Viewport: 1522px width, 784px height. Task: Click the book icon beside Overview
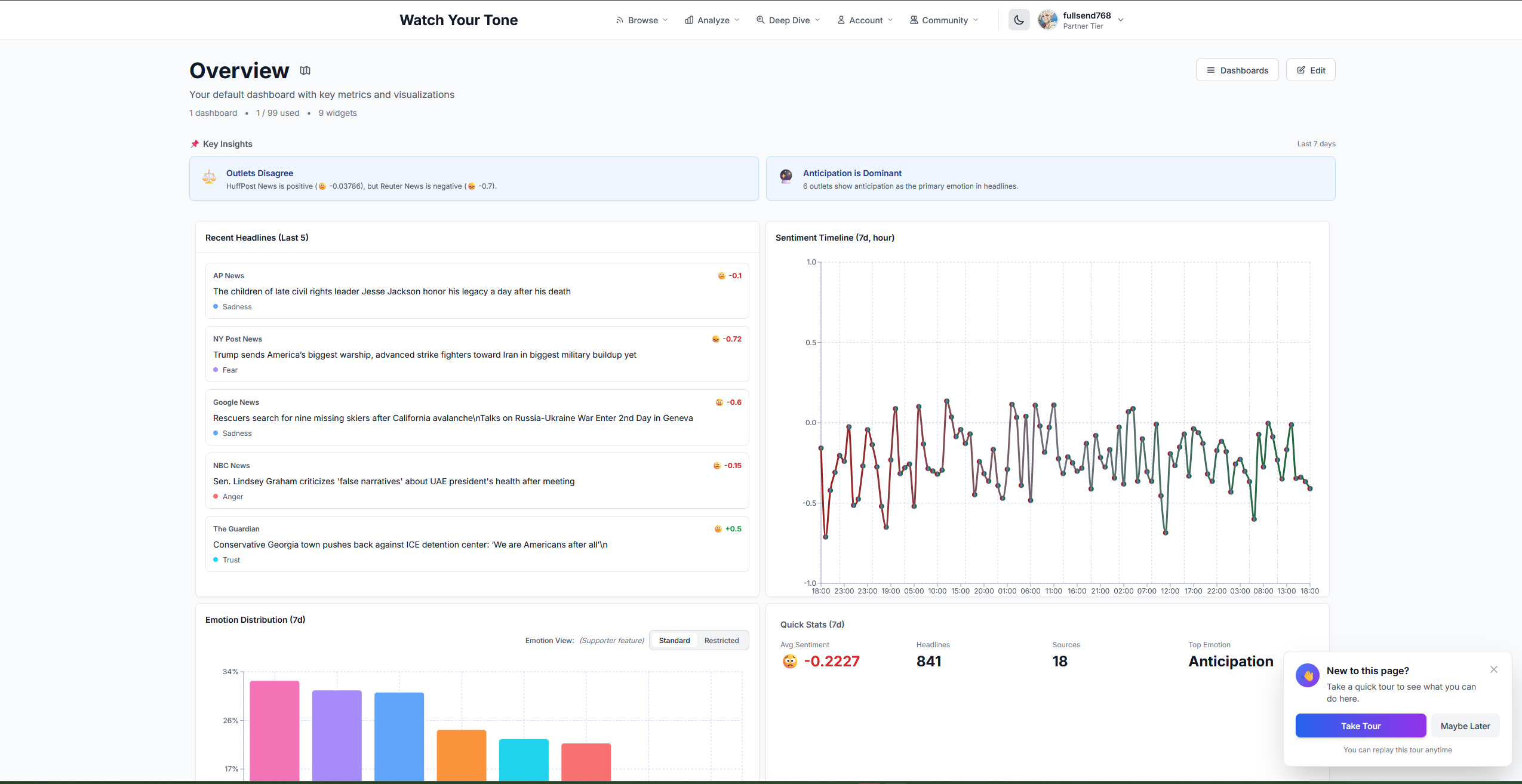(x=305, y=70)
